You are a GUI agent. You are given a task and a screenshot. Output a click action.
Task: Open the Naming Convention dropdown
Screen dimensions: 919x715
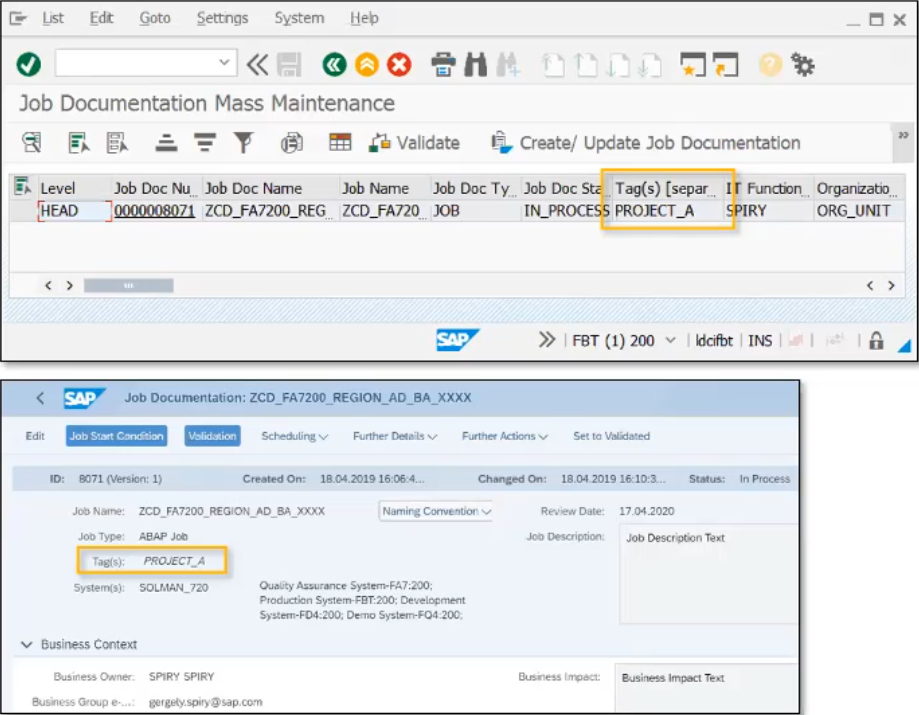(437, 511)
